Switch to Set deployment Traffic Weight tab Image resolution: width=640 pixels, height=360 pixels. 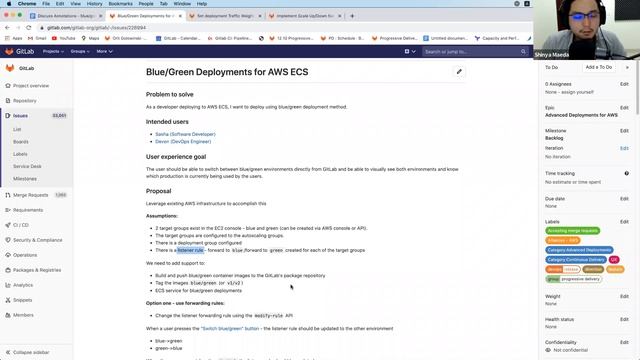(225, 16)
